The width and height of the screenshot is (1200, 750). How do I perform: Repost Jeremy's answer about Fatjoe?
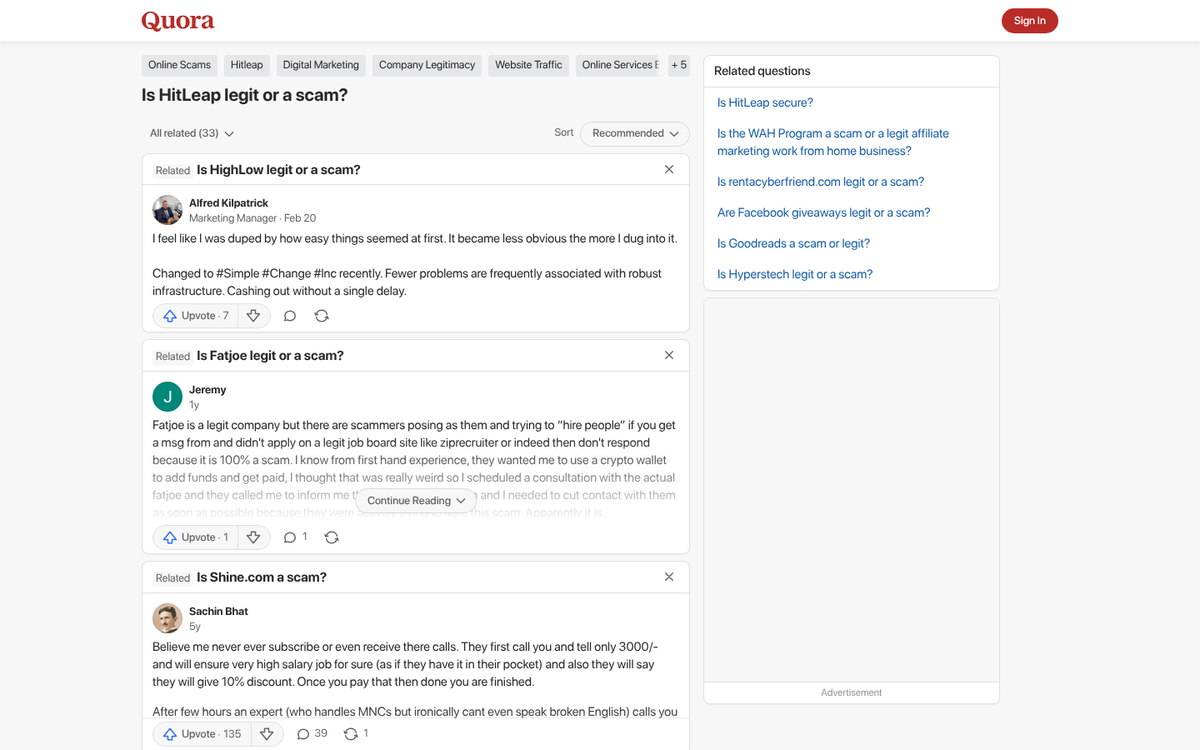331,537
